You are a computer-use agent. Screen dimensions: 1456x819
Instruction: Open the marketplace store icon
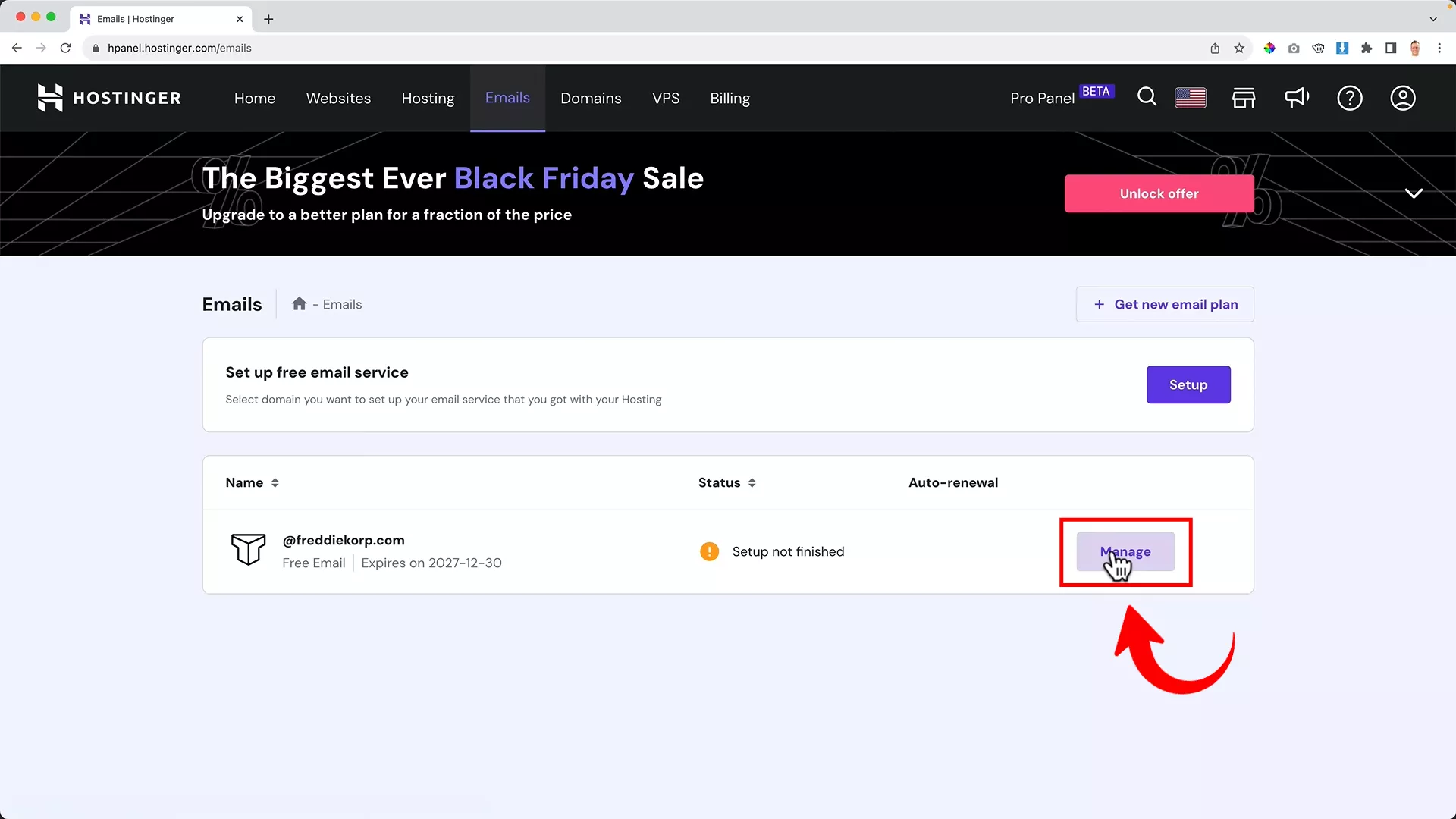(x=1244, y=98)
